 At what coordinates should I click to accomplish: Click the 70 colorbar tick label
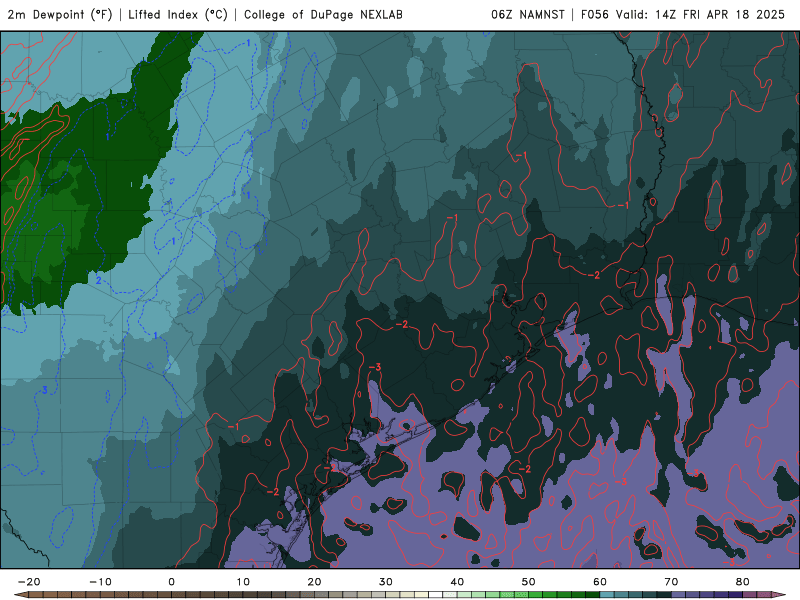click(671, 582)
